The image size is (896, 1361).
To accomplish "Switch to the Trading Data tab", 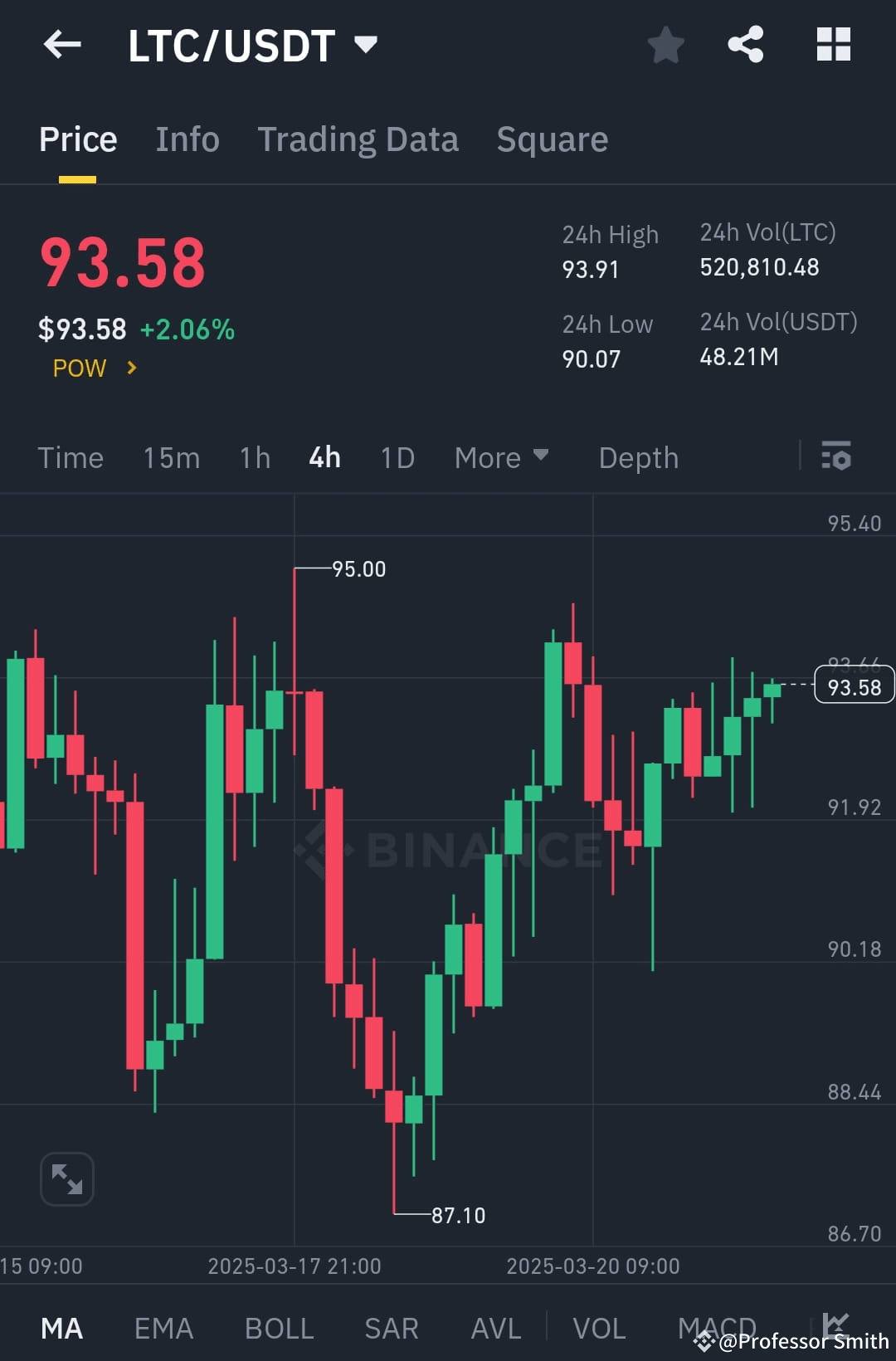I will click(x=358, y=139).
